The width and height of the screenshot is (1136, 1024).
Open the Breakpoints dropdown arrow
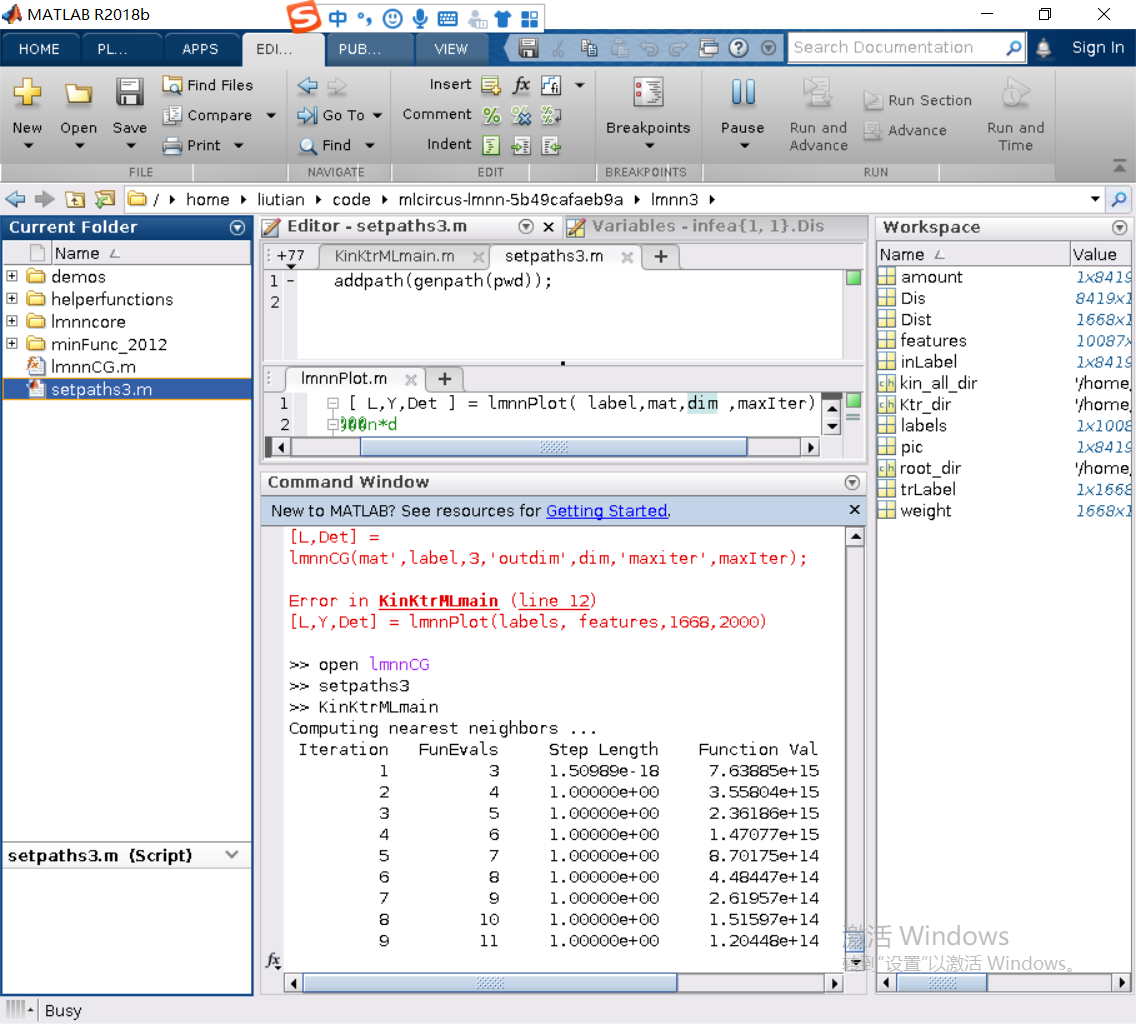[648, 146]
